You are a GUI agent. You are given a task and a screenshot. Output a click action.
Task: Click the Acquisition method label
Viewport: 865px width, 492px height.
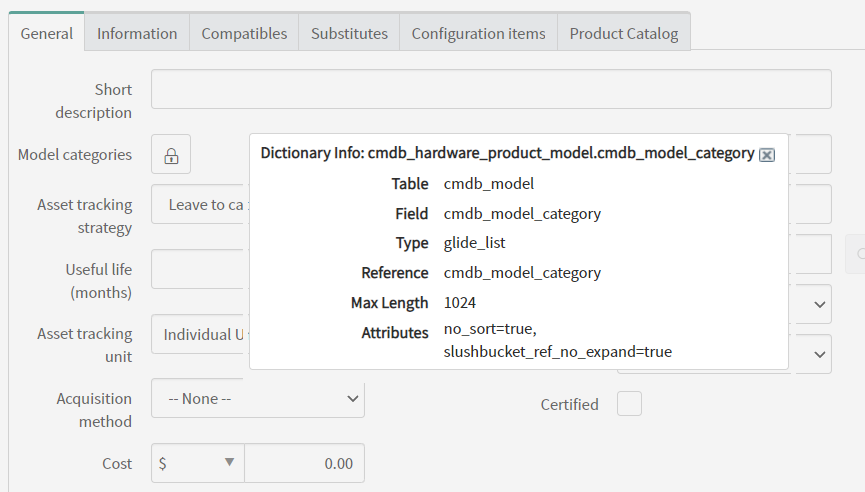(94, 410)
